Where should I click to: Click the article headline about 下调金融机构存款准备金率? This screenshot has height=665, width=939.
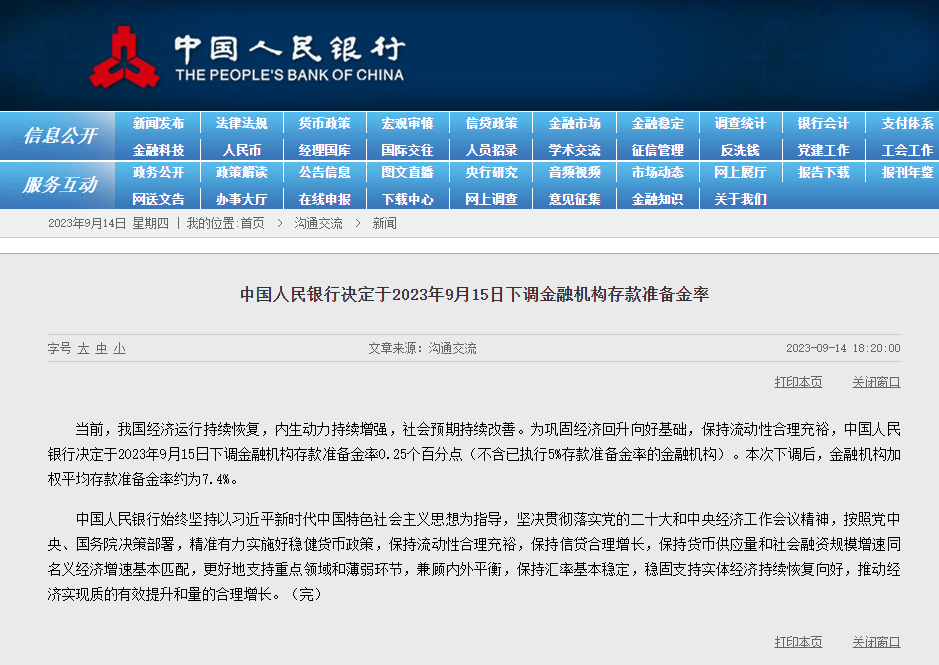pyautogui.click(x=474, y=294)
